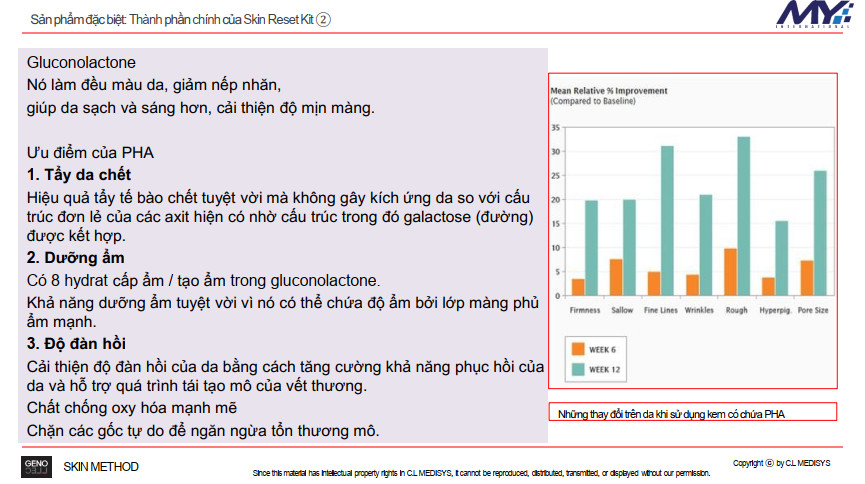Click the 'Firmness' axis label
The width and height of the screenshot is (865, 484).
[585, 310]
